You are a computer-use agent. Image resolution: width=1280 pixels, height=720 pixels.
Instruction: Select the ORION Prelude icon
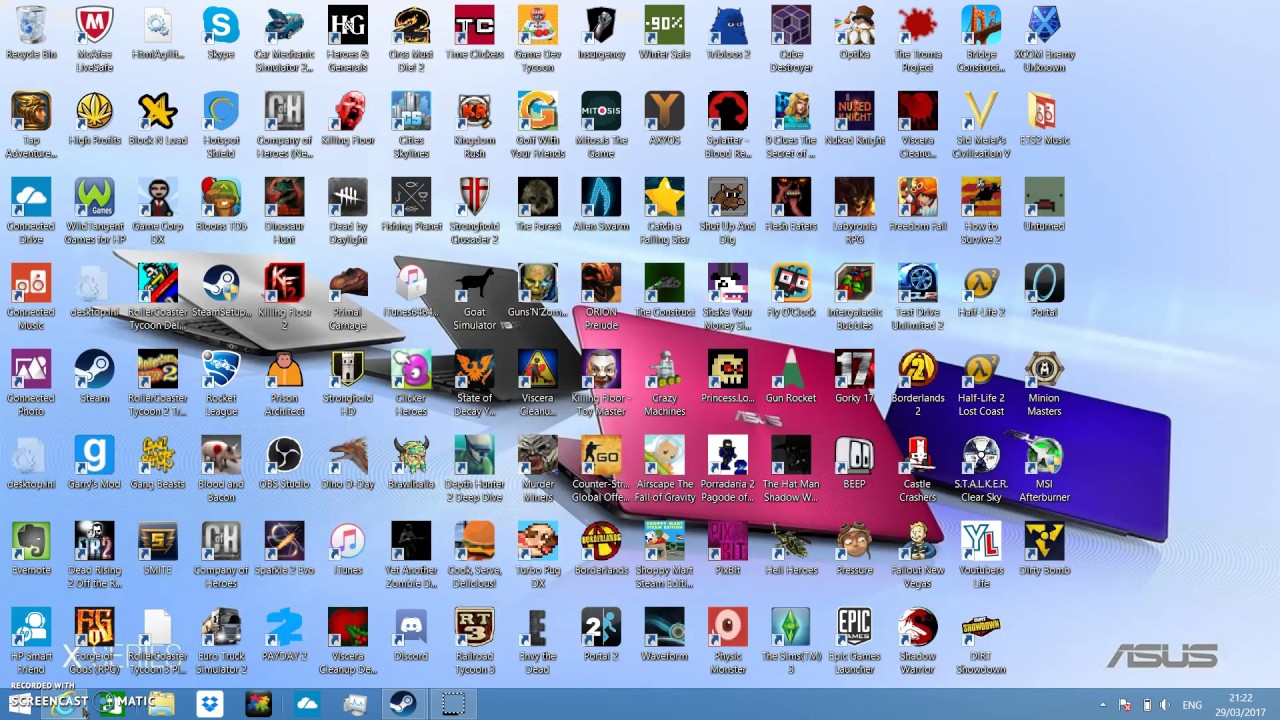pos(601,297)
